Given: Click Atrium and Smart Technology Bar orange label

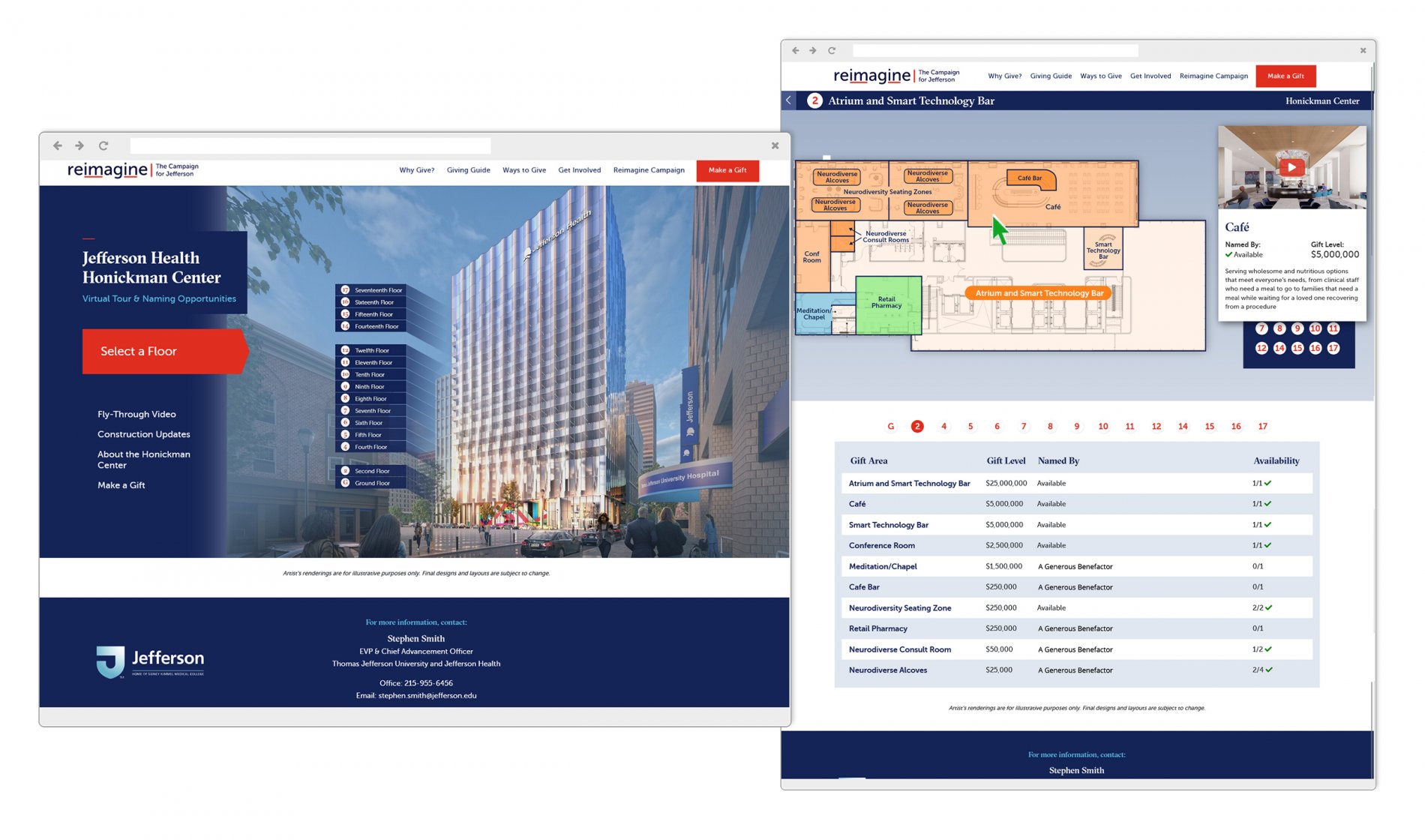Looking at the screenshot, I should (x=1039, y=293).
